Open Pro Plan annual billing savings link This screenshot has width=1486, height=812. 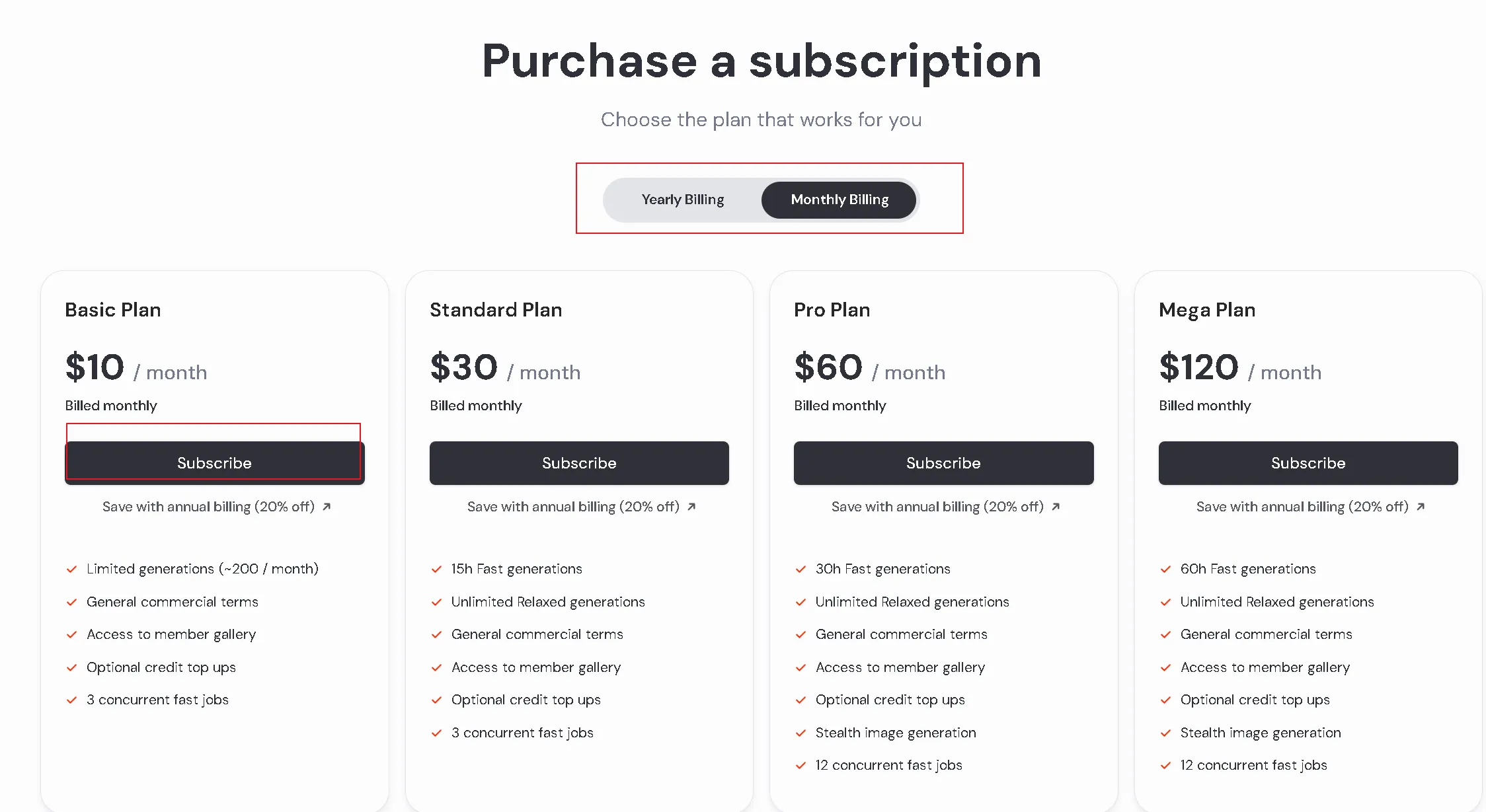[x=937, y=507]
